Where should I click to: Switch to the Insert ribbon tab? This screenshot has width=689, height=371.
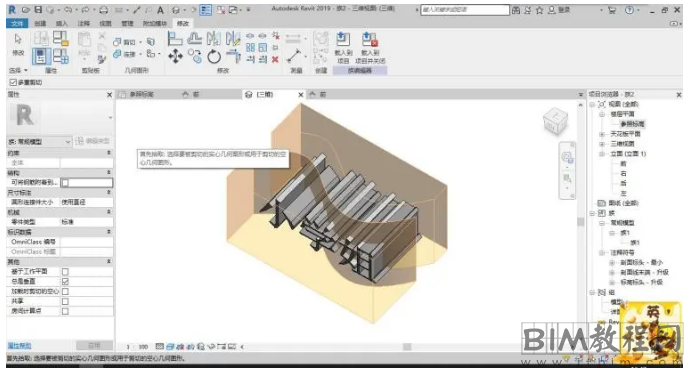pyautogui.click(x=62, y=23)
